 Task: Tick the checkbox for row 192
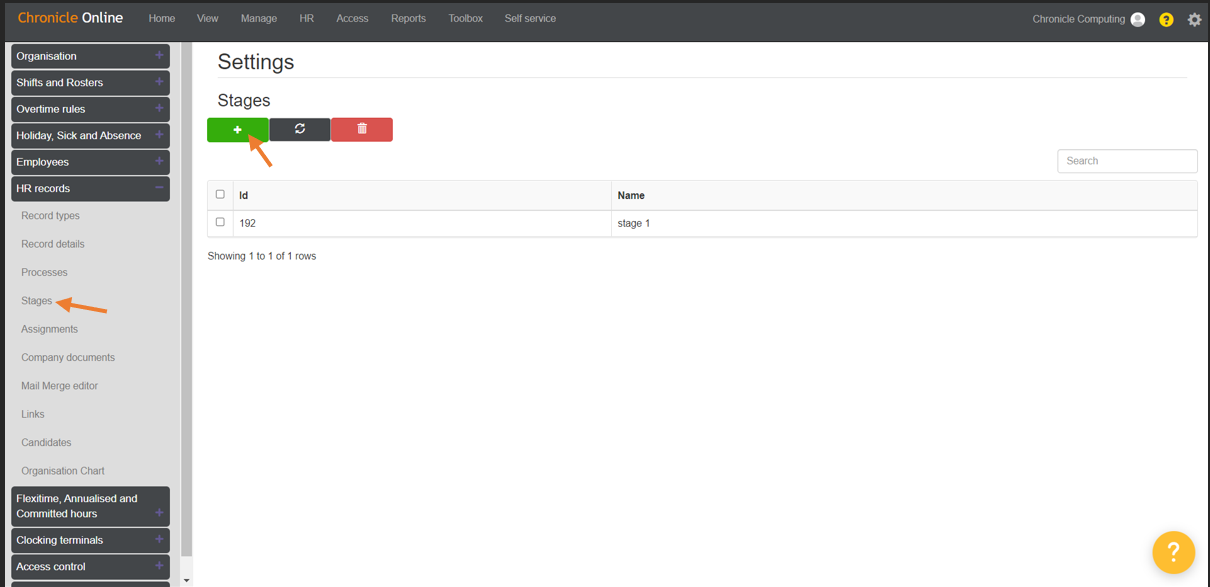220,222
